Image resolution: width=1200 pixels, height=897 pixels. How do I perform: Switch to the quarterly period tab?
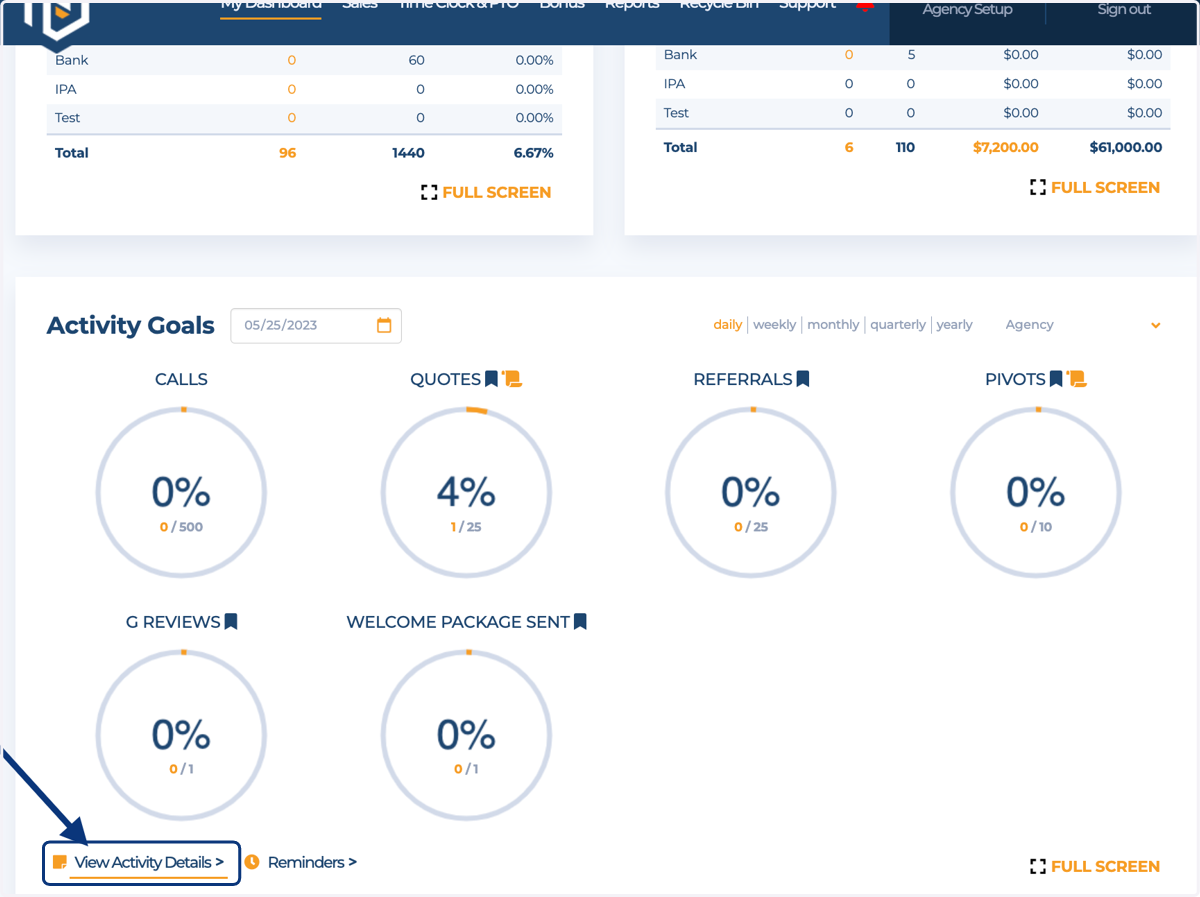point(898,324)
